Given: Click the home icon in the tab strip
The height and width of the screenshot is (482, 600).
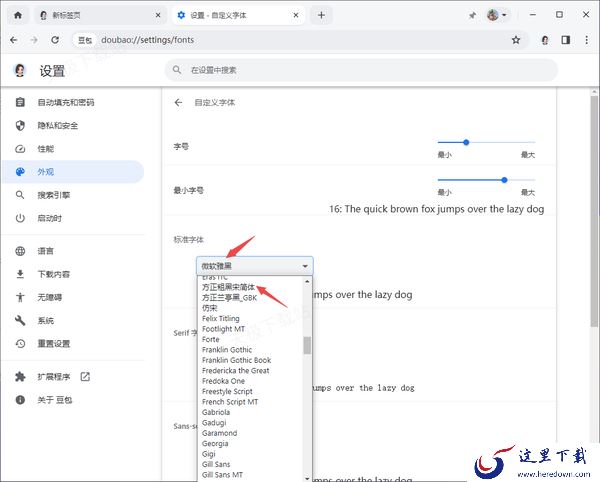Looking at the screenshot, I should [x=18, y=15].
